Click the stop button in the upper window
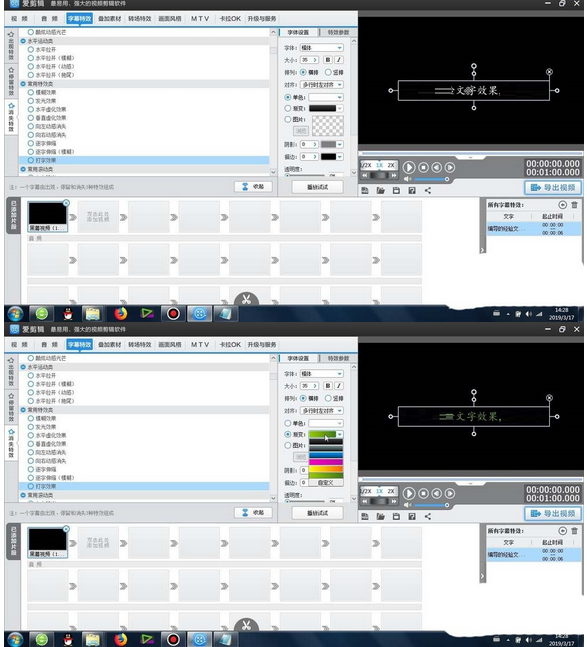 click(x=423, y=167)
